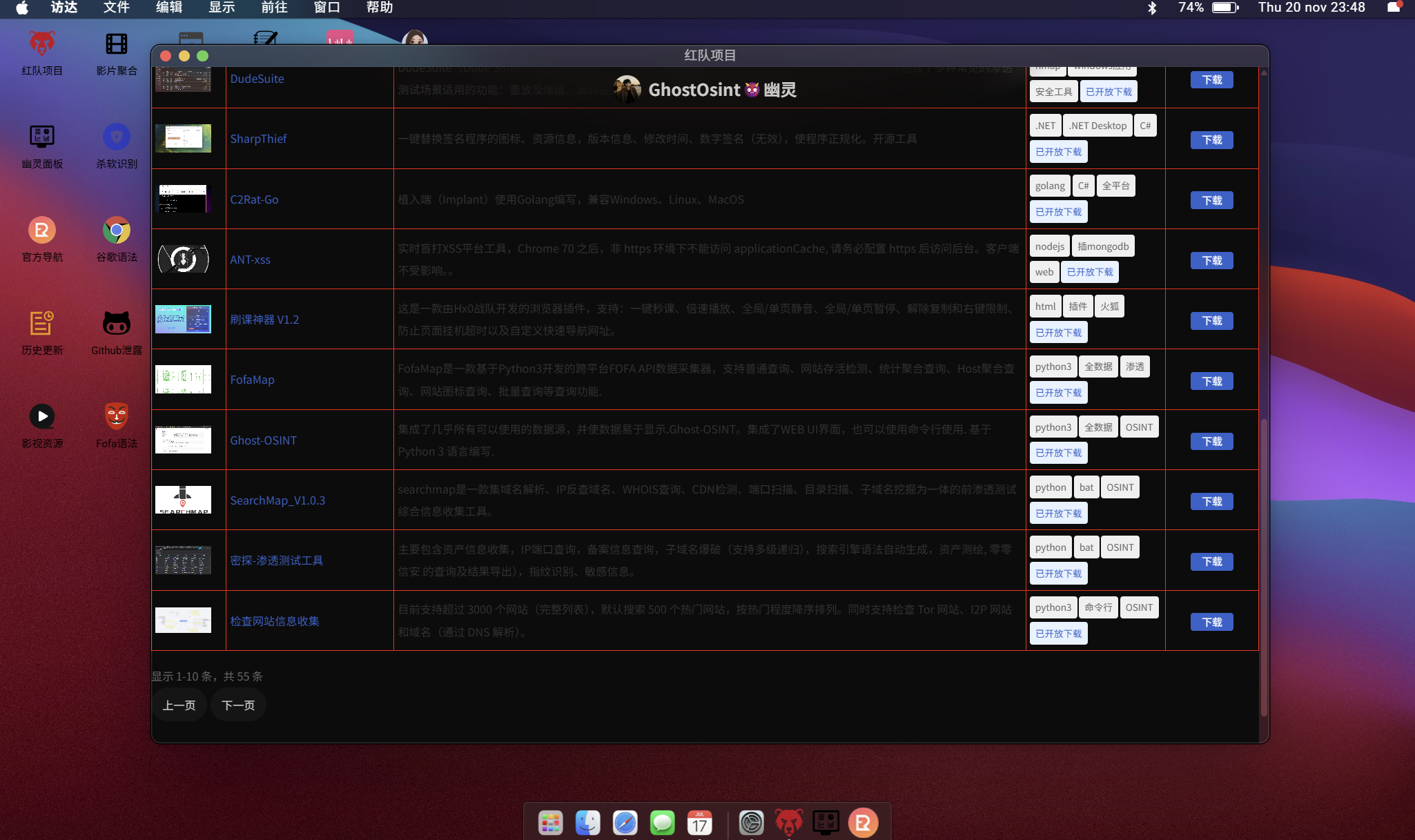Open the 红队项目 desktop icon
Screen dimensions: 1415x840
click(42, 44)
